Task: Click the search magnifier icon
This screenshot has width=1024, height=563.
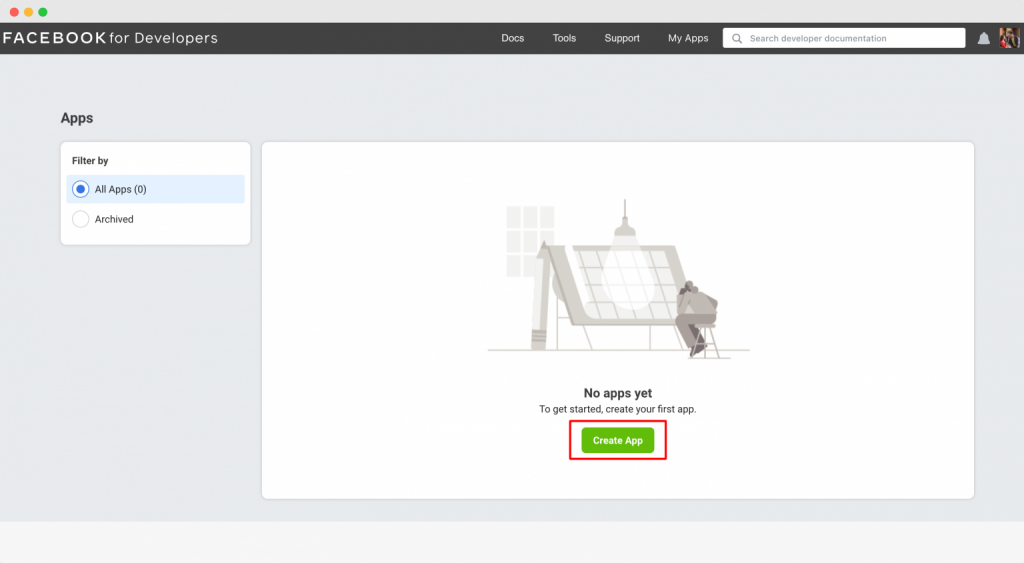Action: [737, 39]
